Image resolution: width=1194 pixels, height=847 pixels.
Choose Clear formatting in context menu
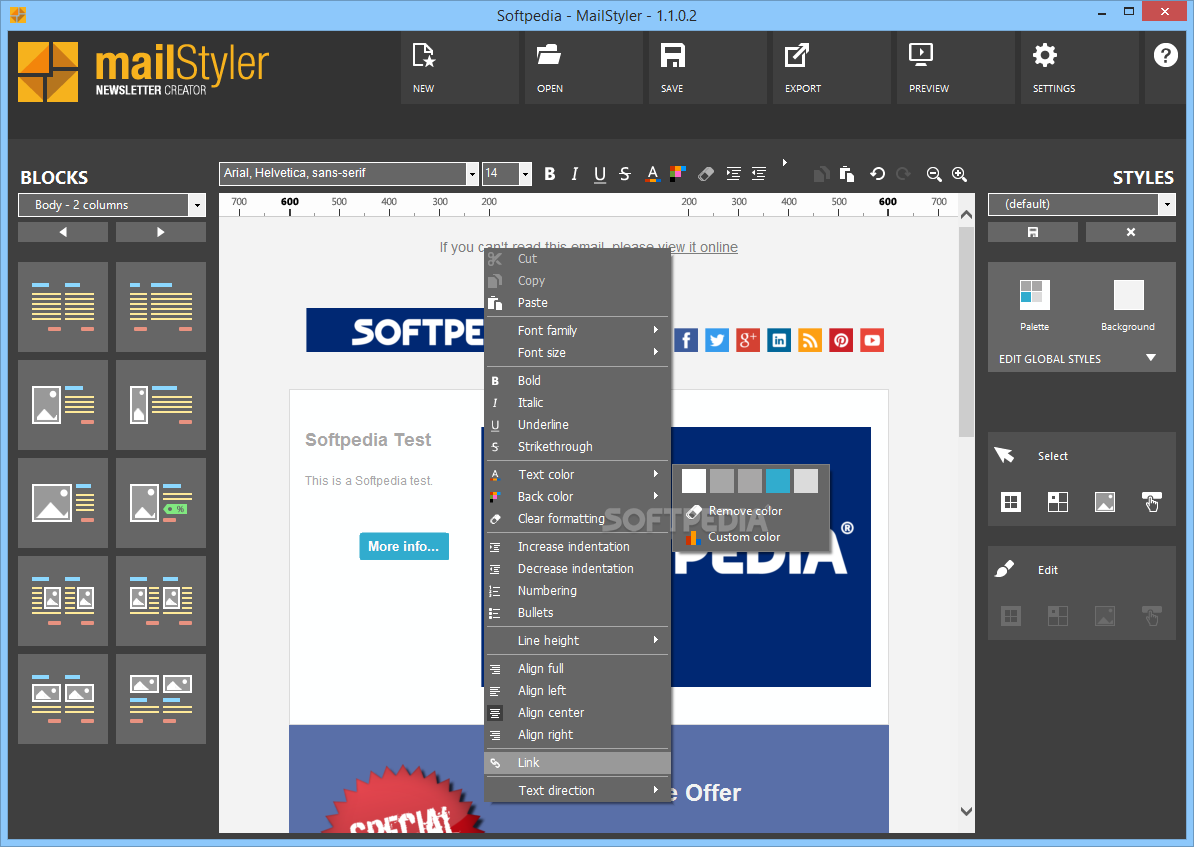pyautogui.click(x=578, y=519)
